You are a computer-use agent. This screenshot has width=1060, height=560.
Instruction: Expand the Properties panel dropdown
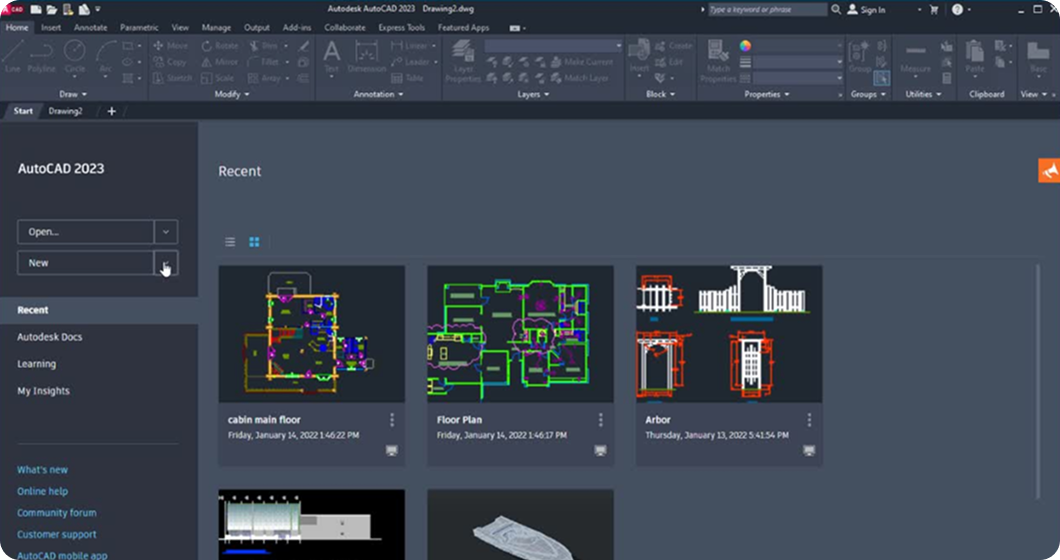click(x=767, y=94)
